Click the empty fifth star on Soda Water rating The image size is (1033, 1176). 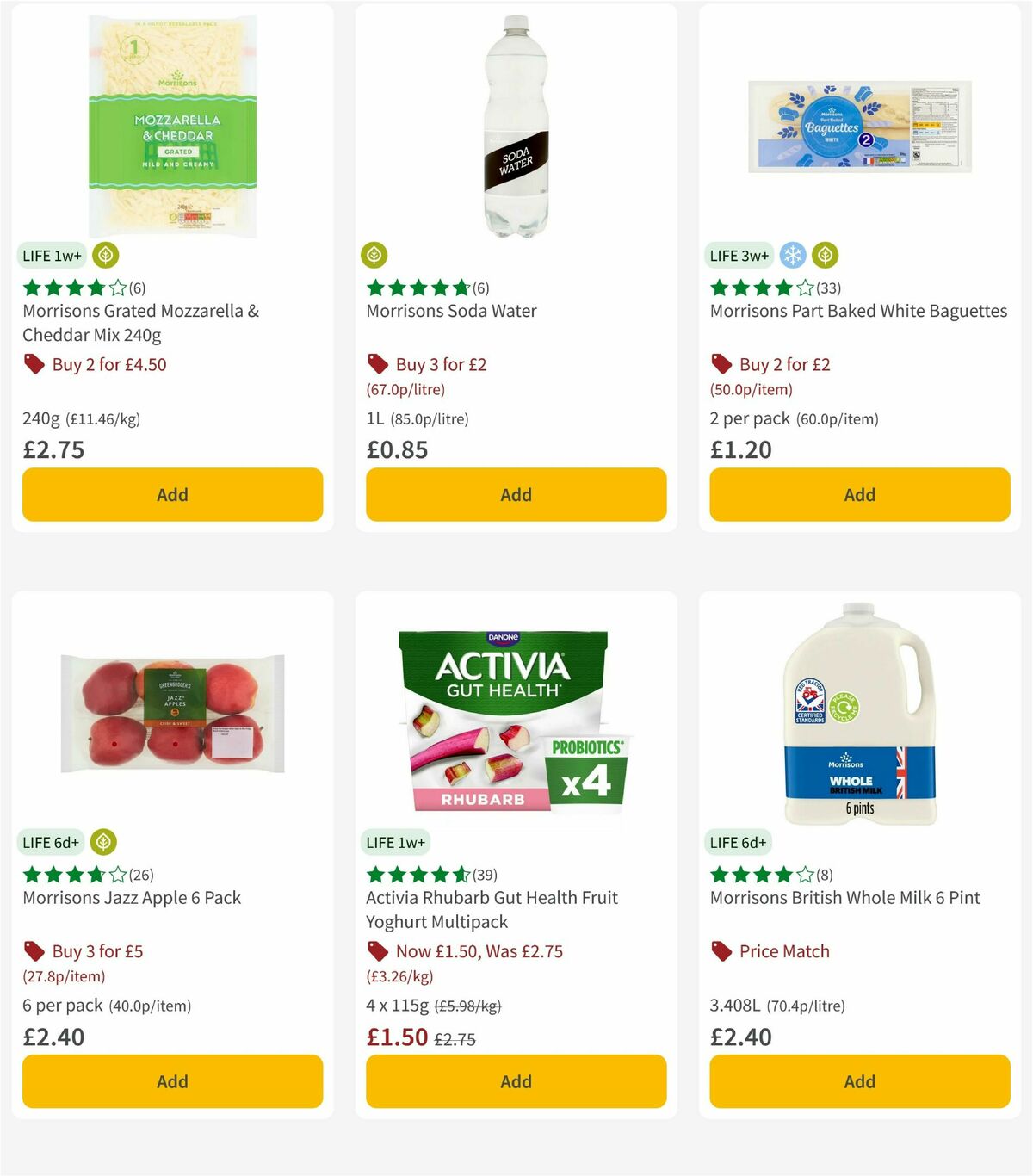click(x=462, y=288)
